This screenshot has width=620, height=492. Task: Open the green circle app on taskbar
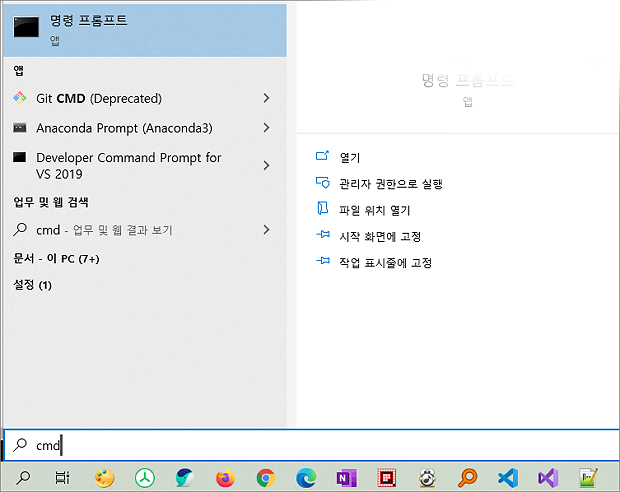pos(145,478)
